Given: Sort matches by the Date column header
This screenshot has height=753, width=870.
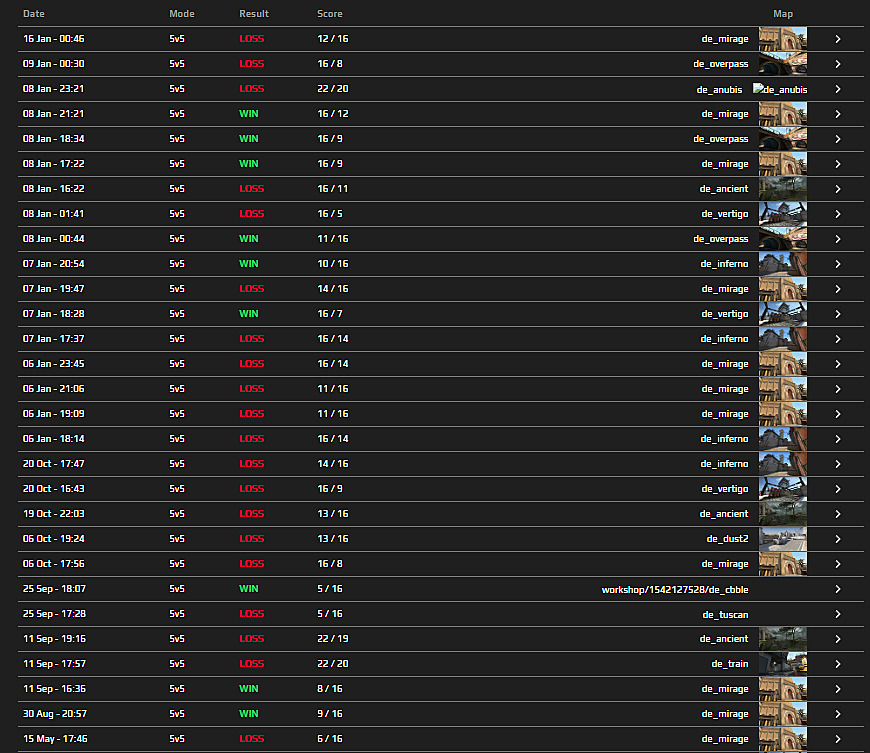Looking at the screenshot, I should click(33, 14).
